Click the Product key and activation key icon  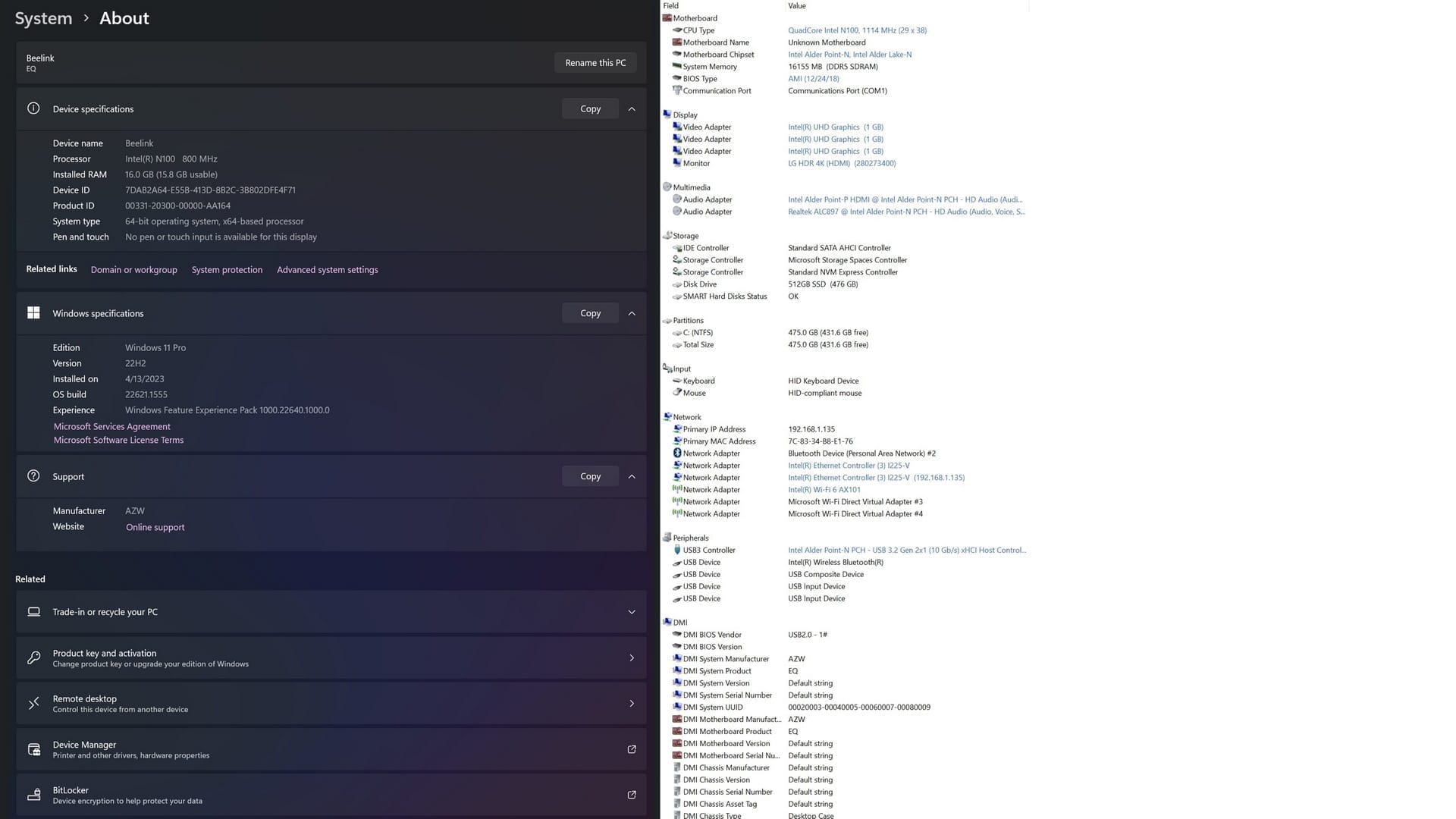33,658
